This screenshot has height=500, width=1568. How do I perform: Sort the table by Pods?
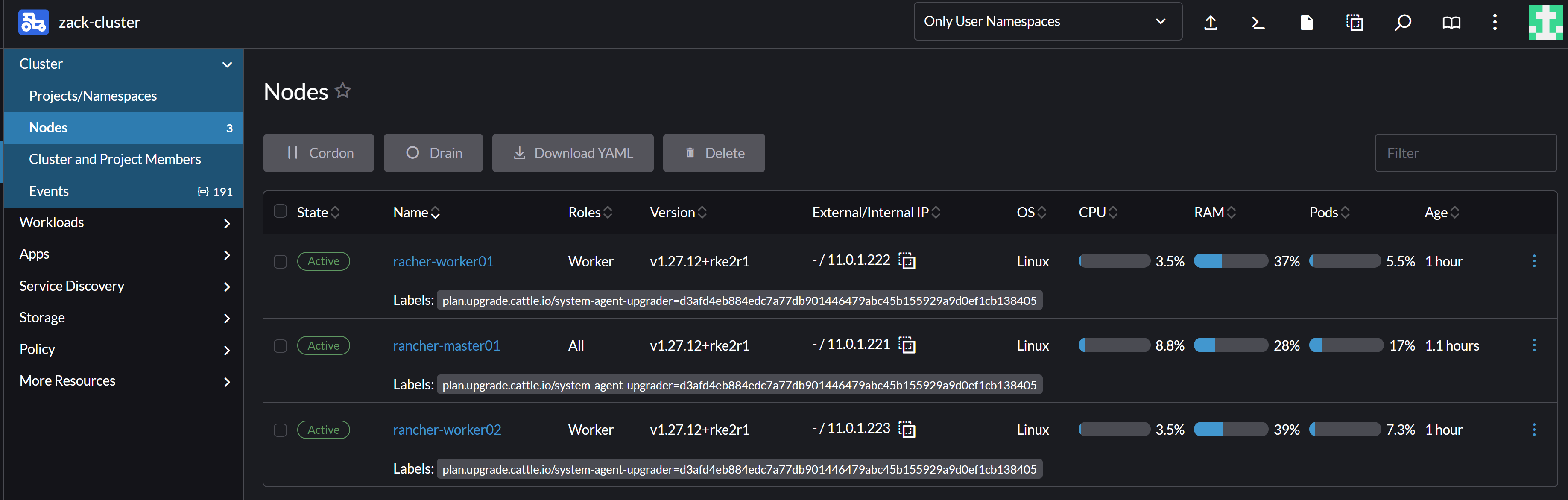[1329, 212]
